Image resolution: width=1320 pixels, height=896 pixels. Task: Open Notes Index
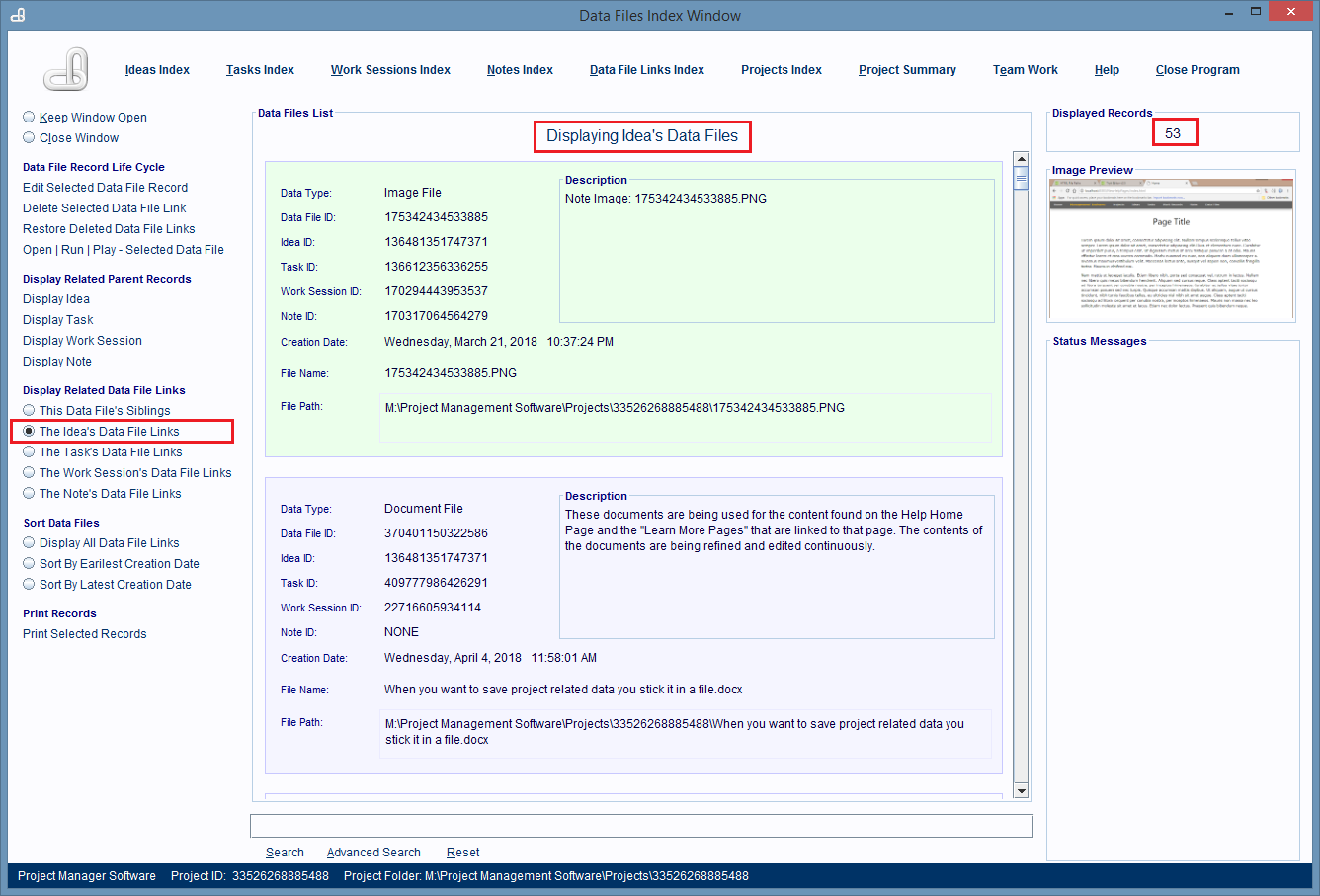point(520,70)
